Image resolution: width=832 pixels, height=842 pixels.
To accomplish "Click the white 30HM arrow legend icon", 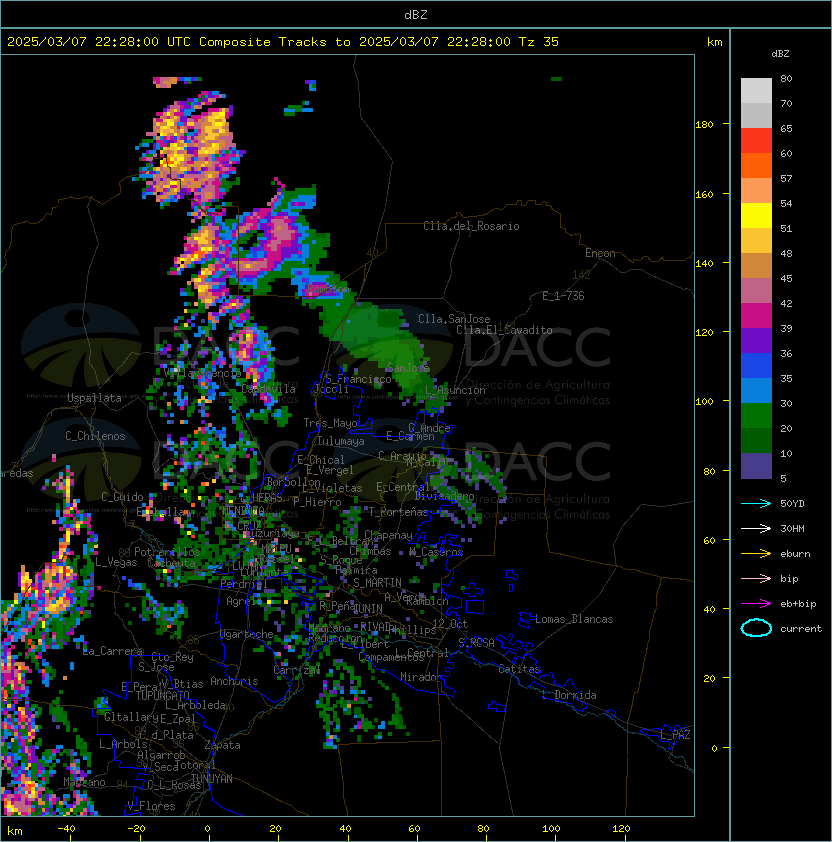I will tap(756, 528).
